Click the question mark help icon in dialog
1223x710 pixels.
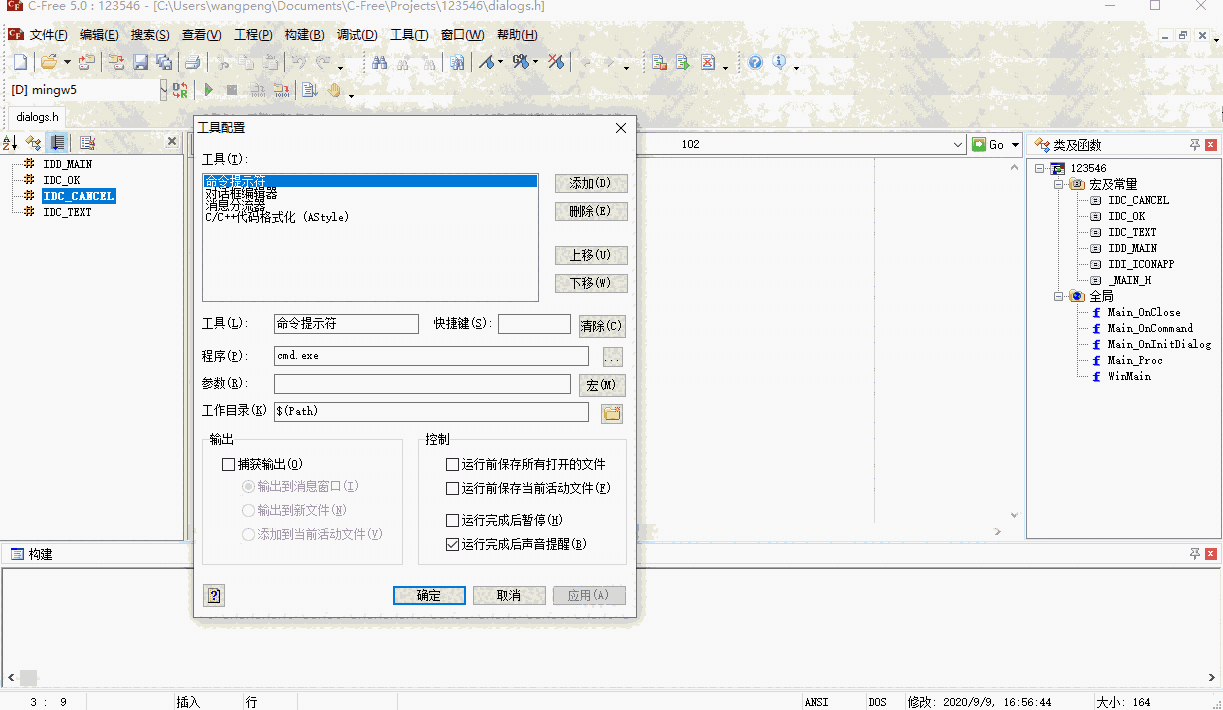click(213, 595)
